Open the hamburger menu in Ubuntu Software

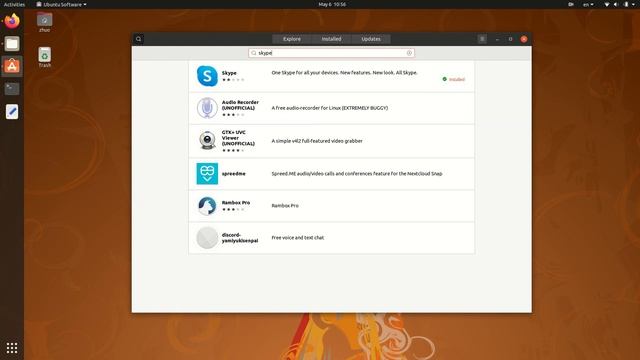click(482, 39)
